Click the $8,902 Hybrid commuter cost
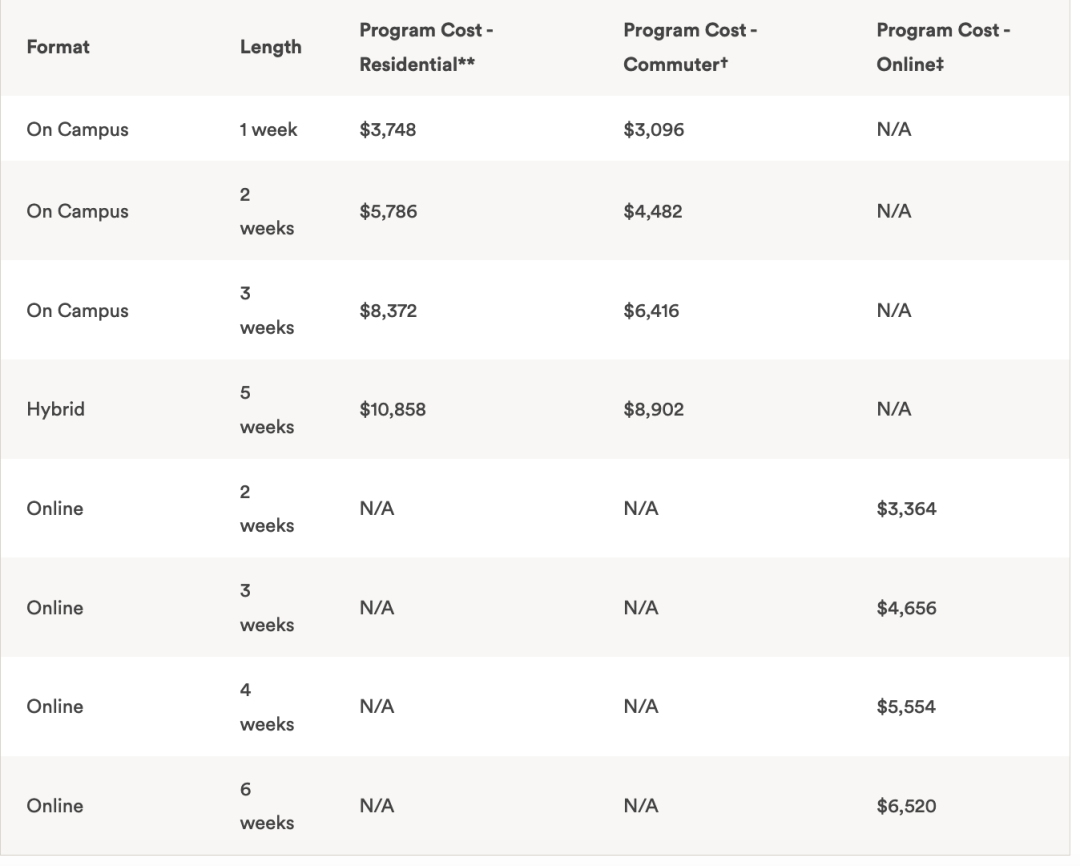 pos(653,409)
